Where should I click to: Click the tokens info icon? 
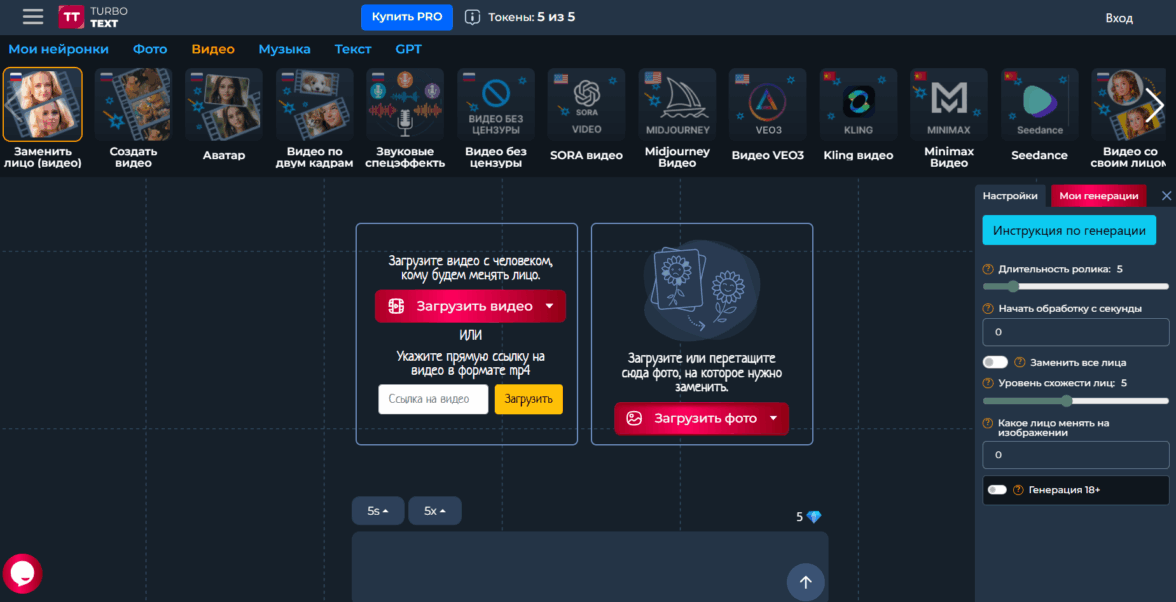coord(472,17)
